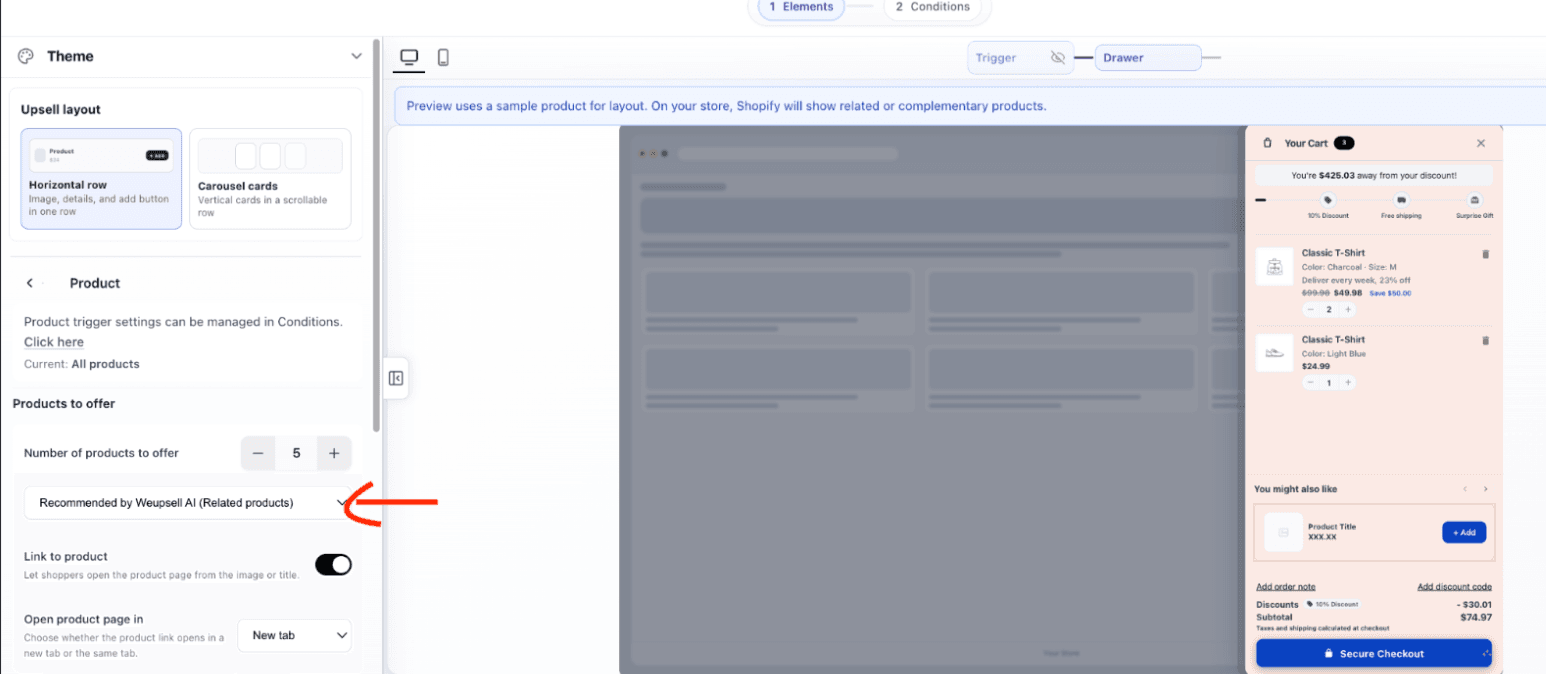Decrease quantity of Charcoal T-Shirt
This screenshot has width=1546, height=674.
[1309, 310]
